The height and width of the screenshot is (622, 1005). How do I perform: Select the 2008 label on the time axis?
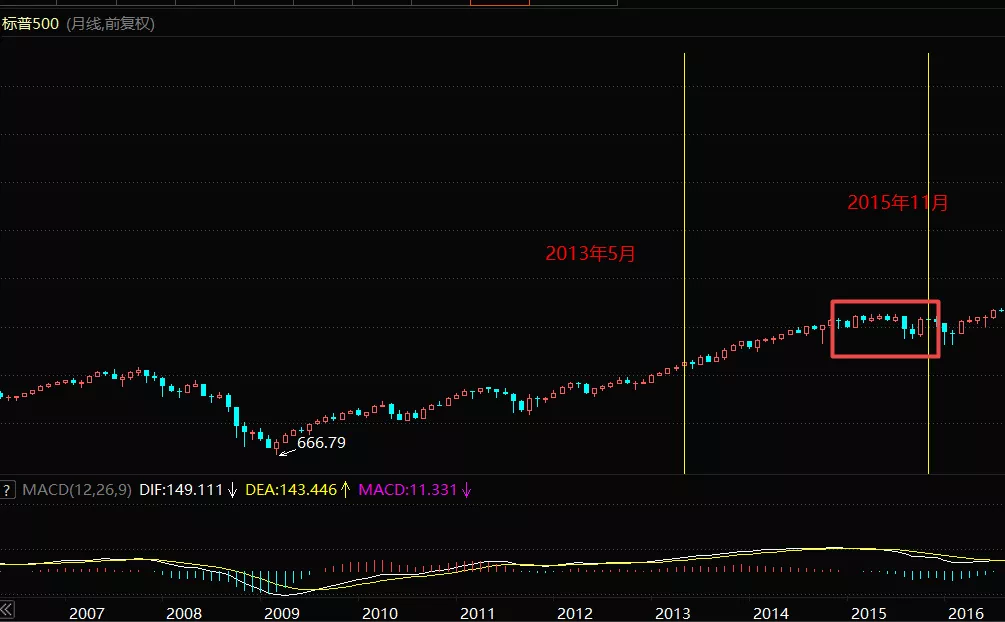coord(184,614)
